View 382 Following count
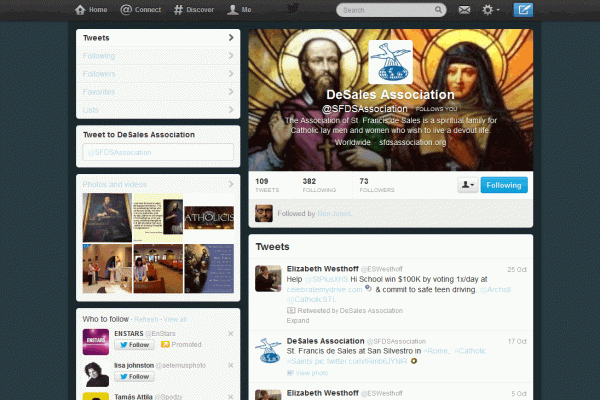 [x=319, y=185]
